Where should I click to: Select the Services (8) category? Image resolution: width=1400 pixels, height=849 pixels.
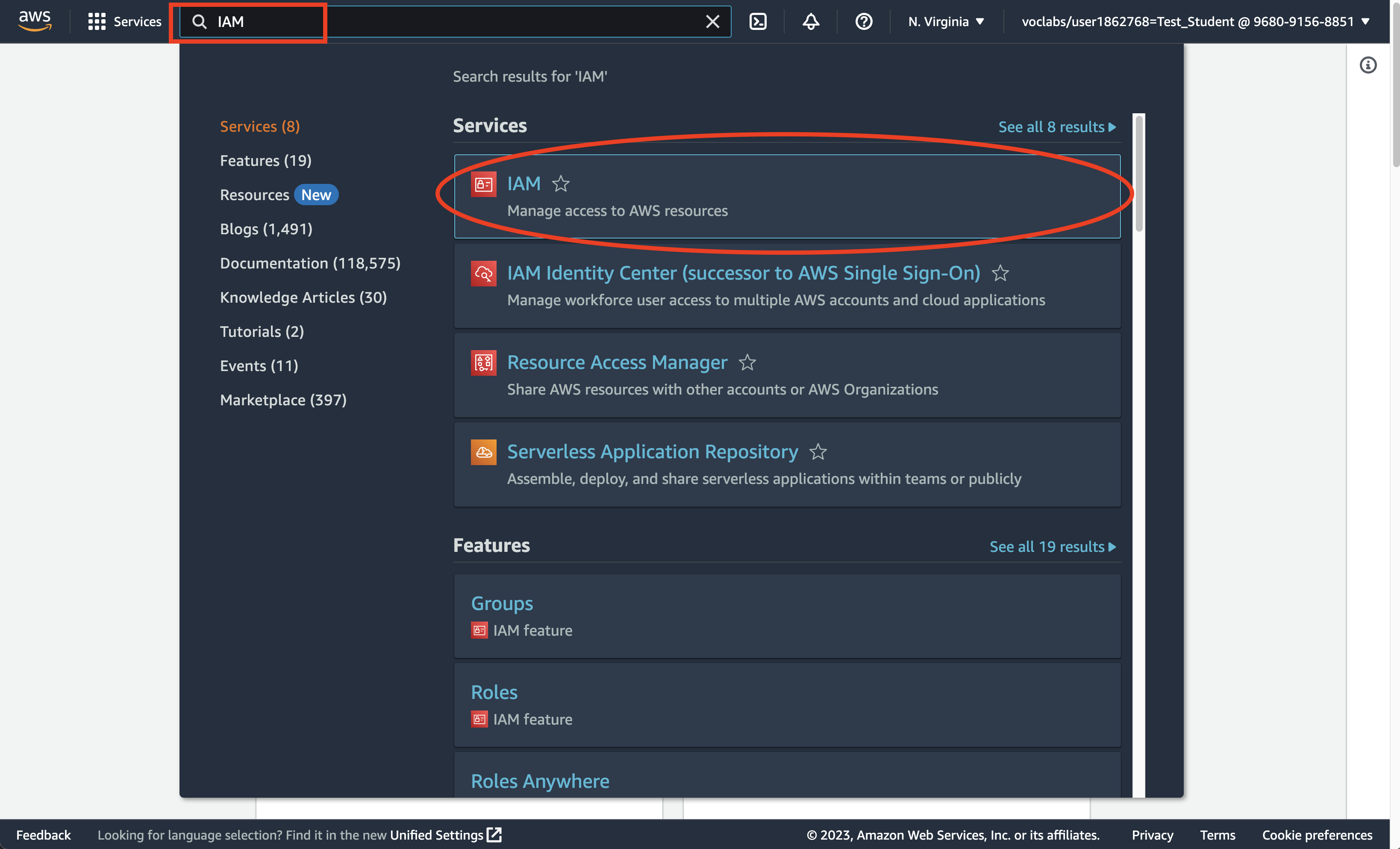coord(260,126)
